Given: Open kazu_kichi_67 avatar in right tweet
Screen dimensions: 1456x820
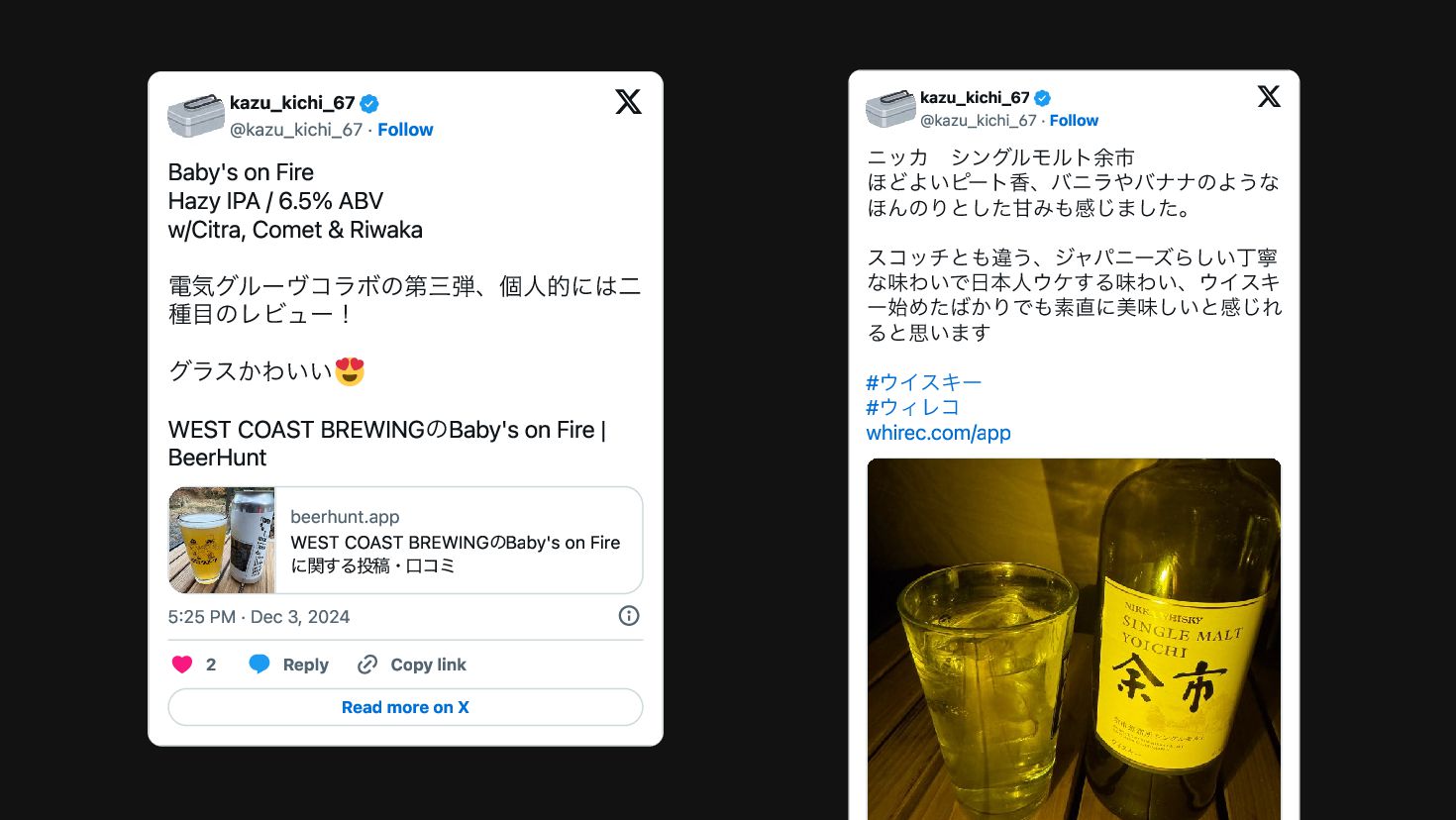Looking at the screenshot, I should tap(890, 108).
